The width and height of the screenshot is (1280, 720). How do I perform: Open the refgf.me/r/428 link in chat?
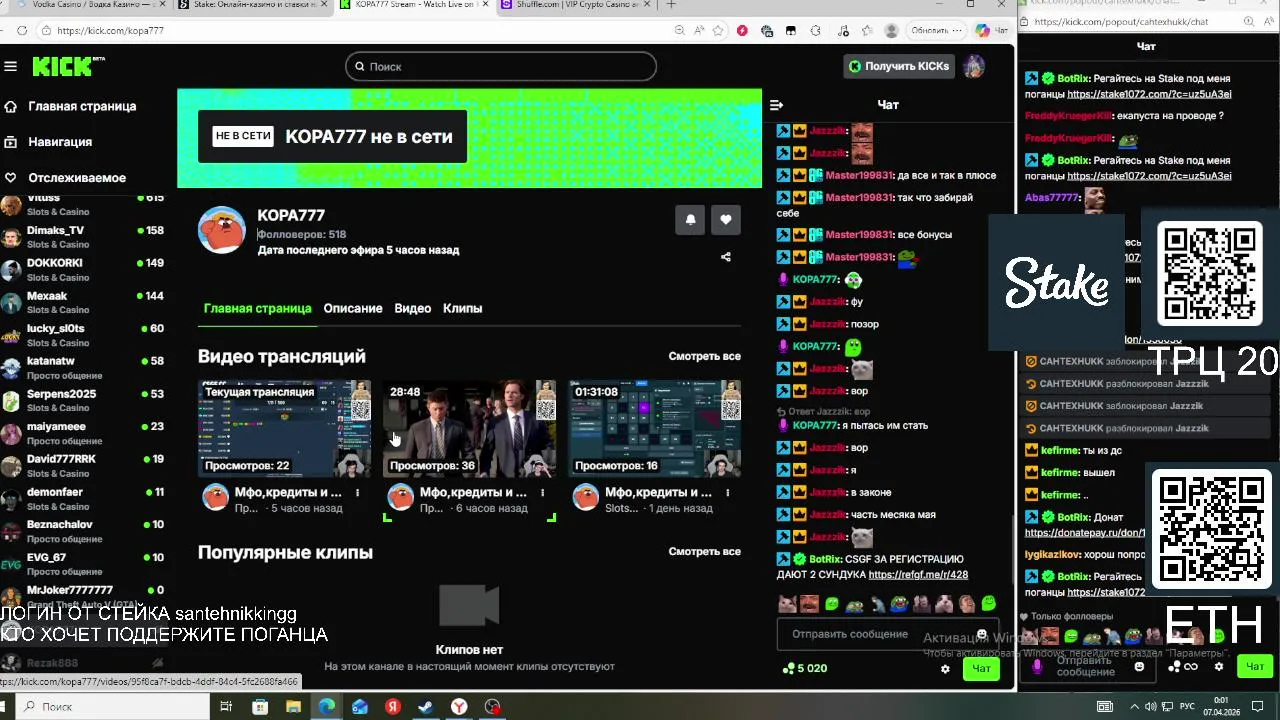coord(918,575)
